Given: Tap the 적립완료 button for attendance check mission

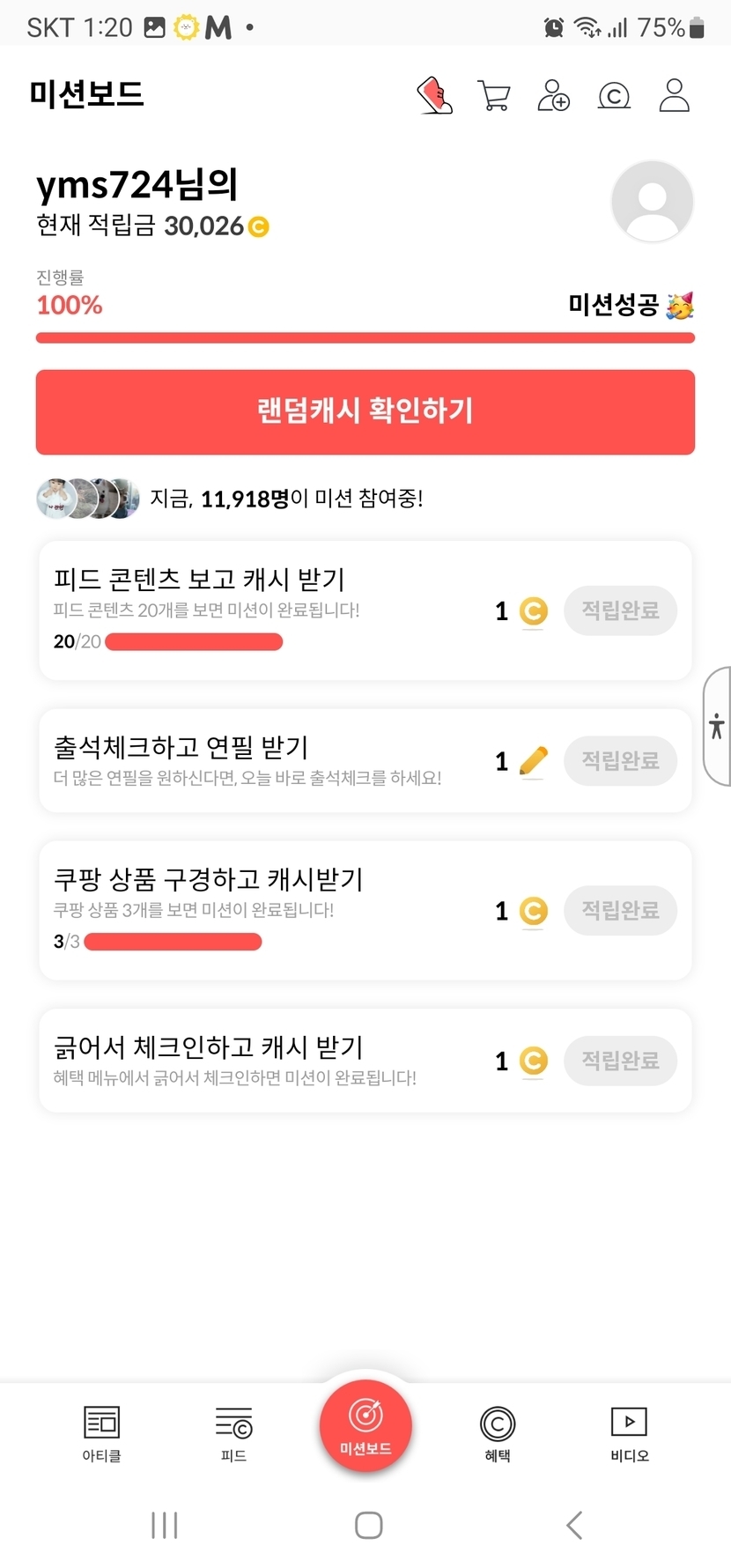Looking at the screenshot, I should click(x=620, y=760).
